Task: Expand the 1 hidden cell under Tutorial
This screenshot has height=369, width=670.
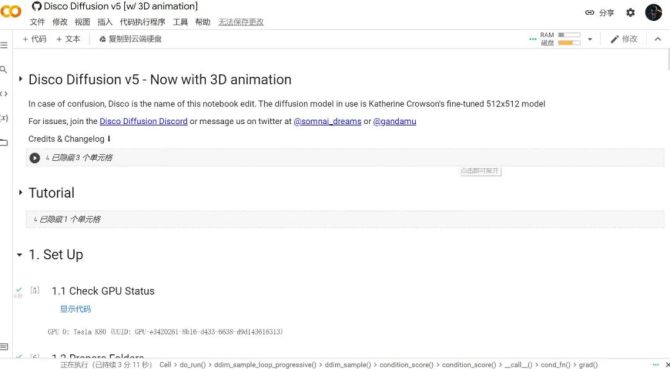Action: click(345, 220)
